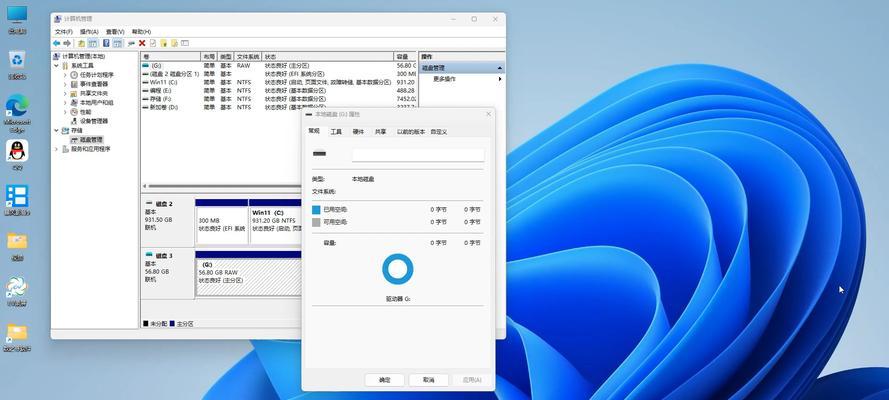Collapse the 系统工具 tree node
889x400 pixels.
point(57,66)
